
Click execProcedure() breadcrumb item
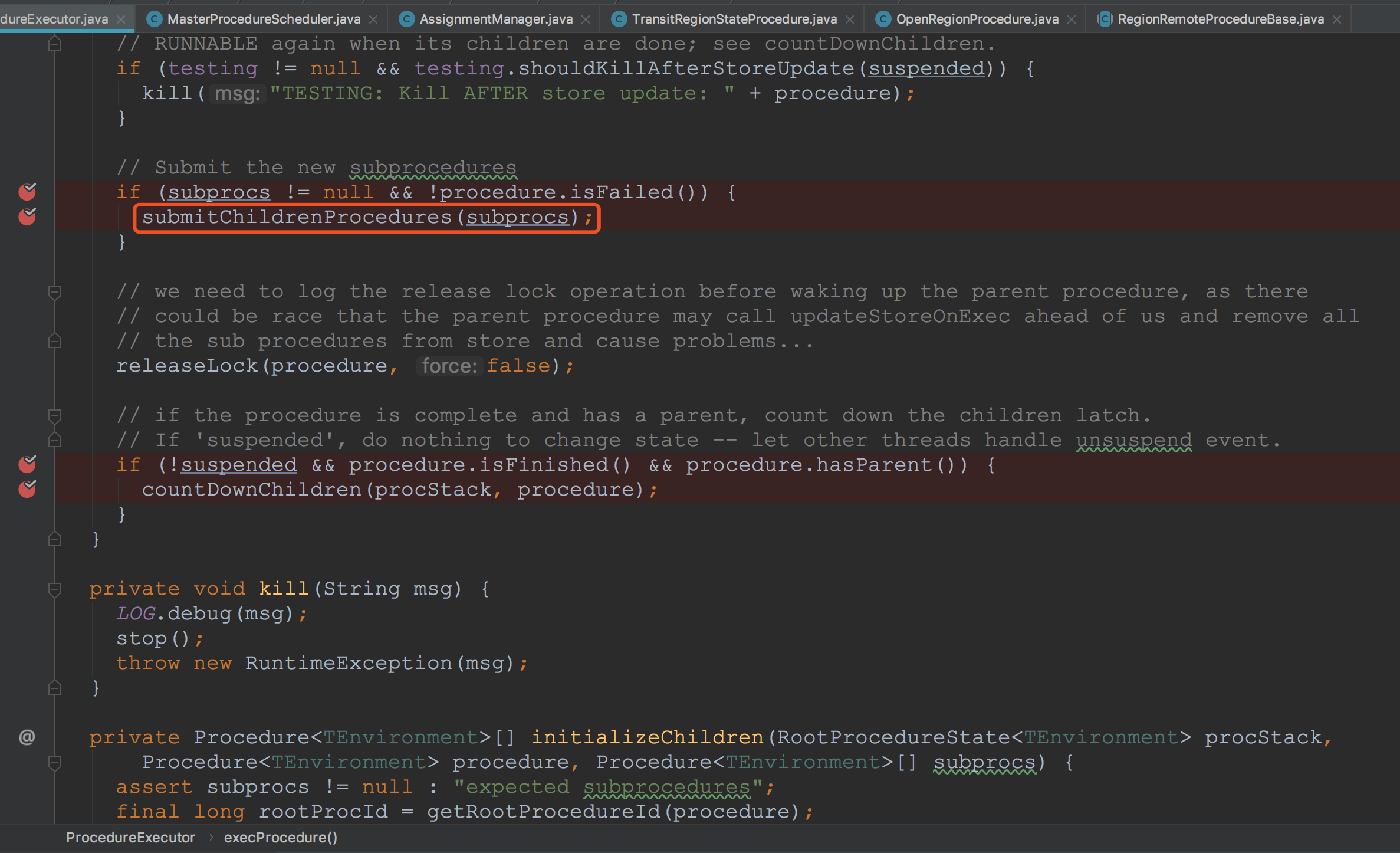click(x=280, y=838)
